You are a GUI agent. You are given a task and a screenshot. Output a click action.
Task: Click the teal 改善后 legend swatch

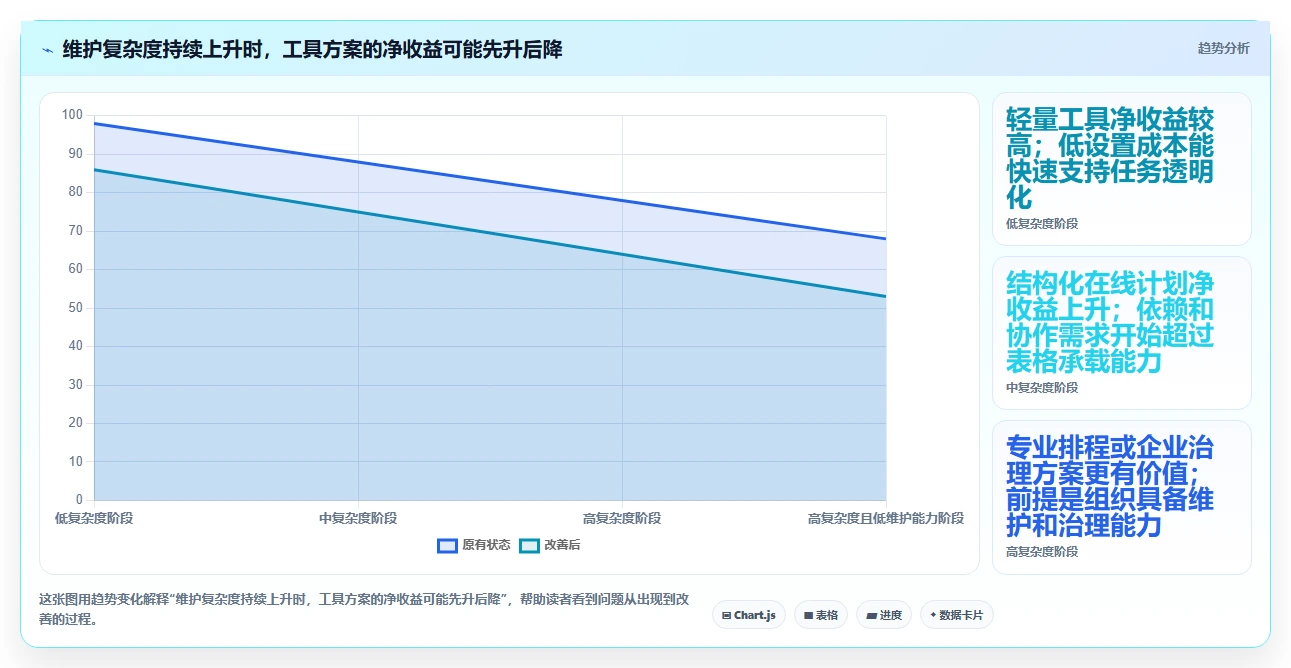tap(529, 545)
